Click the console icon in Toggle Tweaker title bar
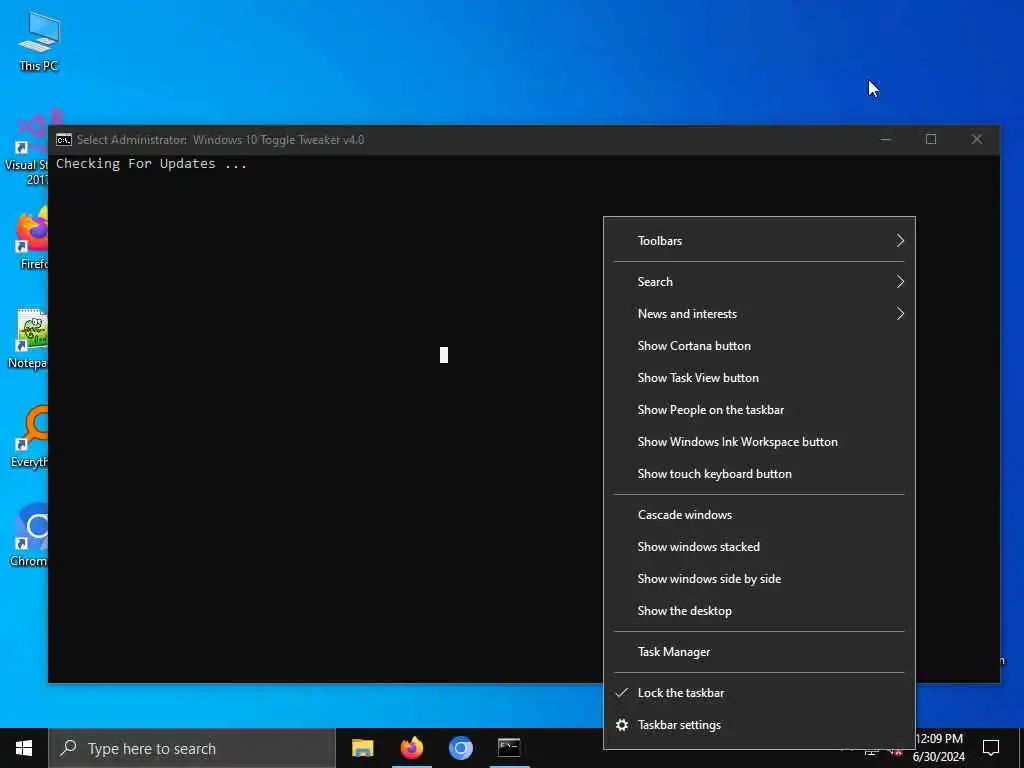The width and height of the screenshot is (1024, 768). [x=63, y=140]
